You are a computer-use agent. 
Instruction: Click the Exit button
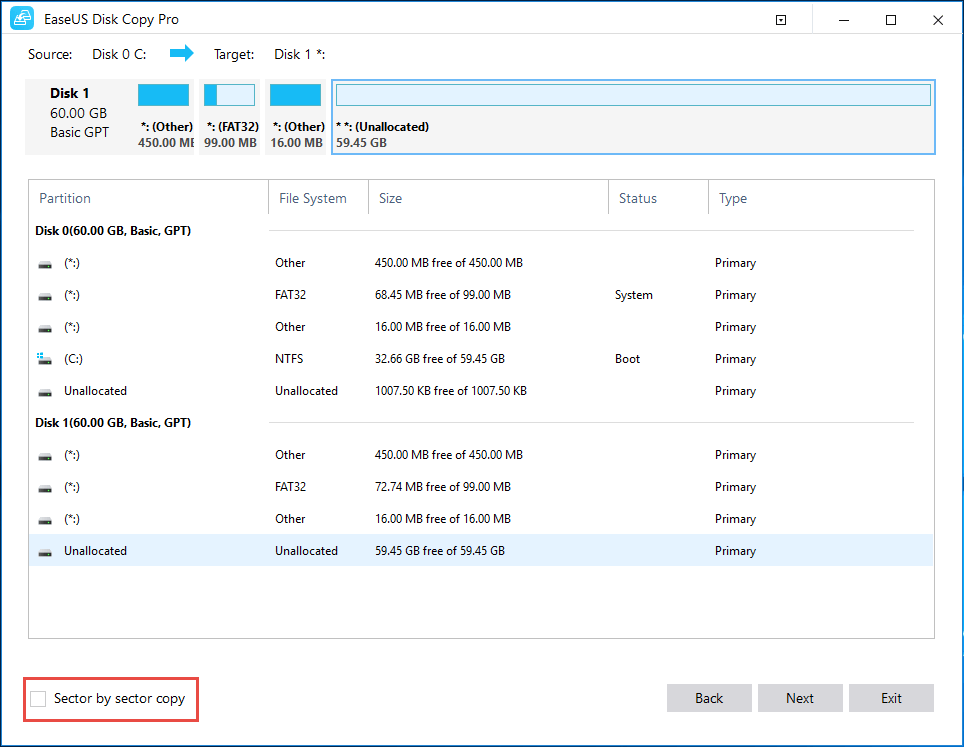click(891, 698)
